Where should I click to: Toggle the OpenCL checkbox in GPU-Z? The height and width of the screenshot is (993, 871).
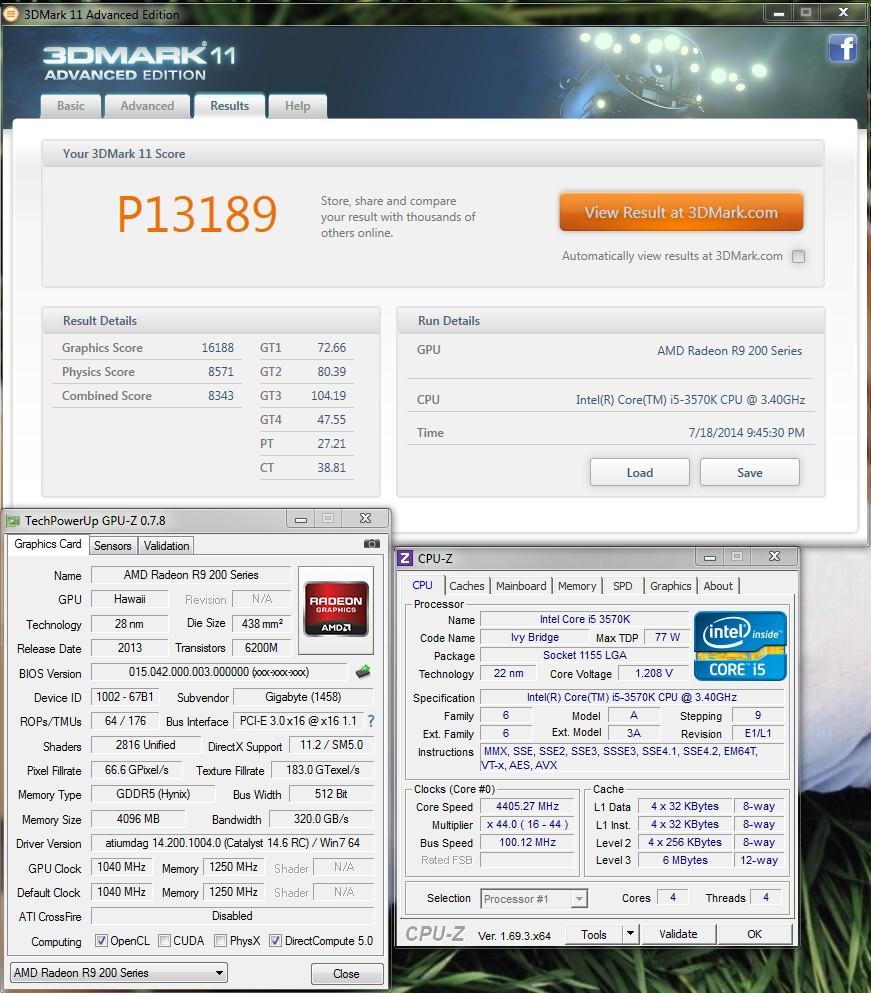pyautogui.click(x=101, y=940)
